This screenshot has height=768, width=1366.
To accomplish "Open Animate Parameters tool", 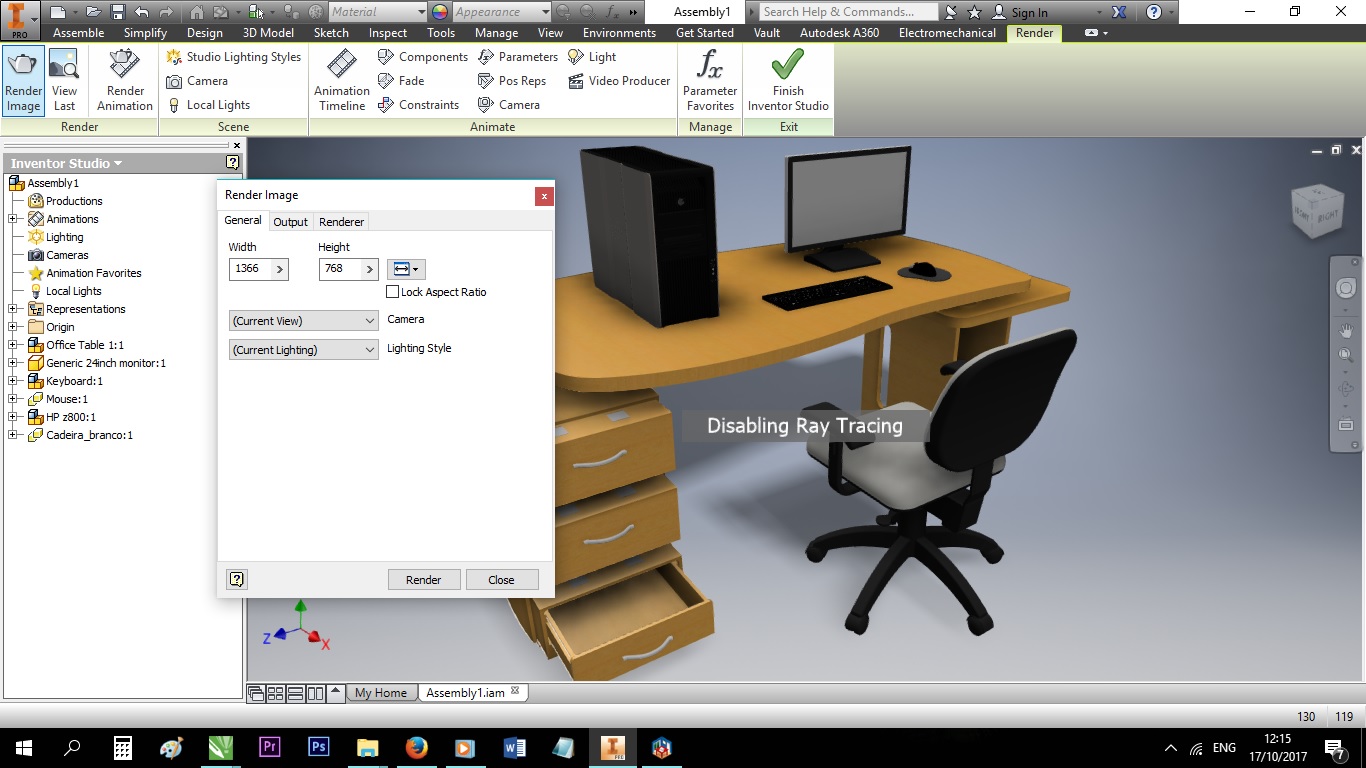I will pos(517,57).
